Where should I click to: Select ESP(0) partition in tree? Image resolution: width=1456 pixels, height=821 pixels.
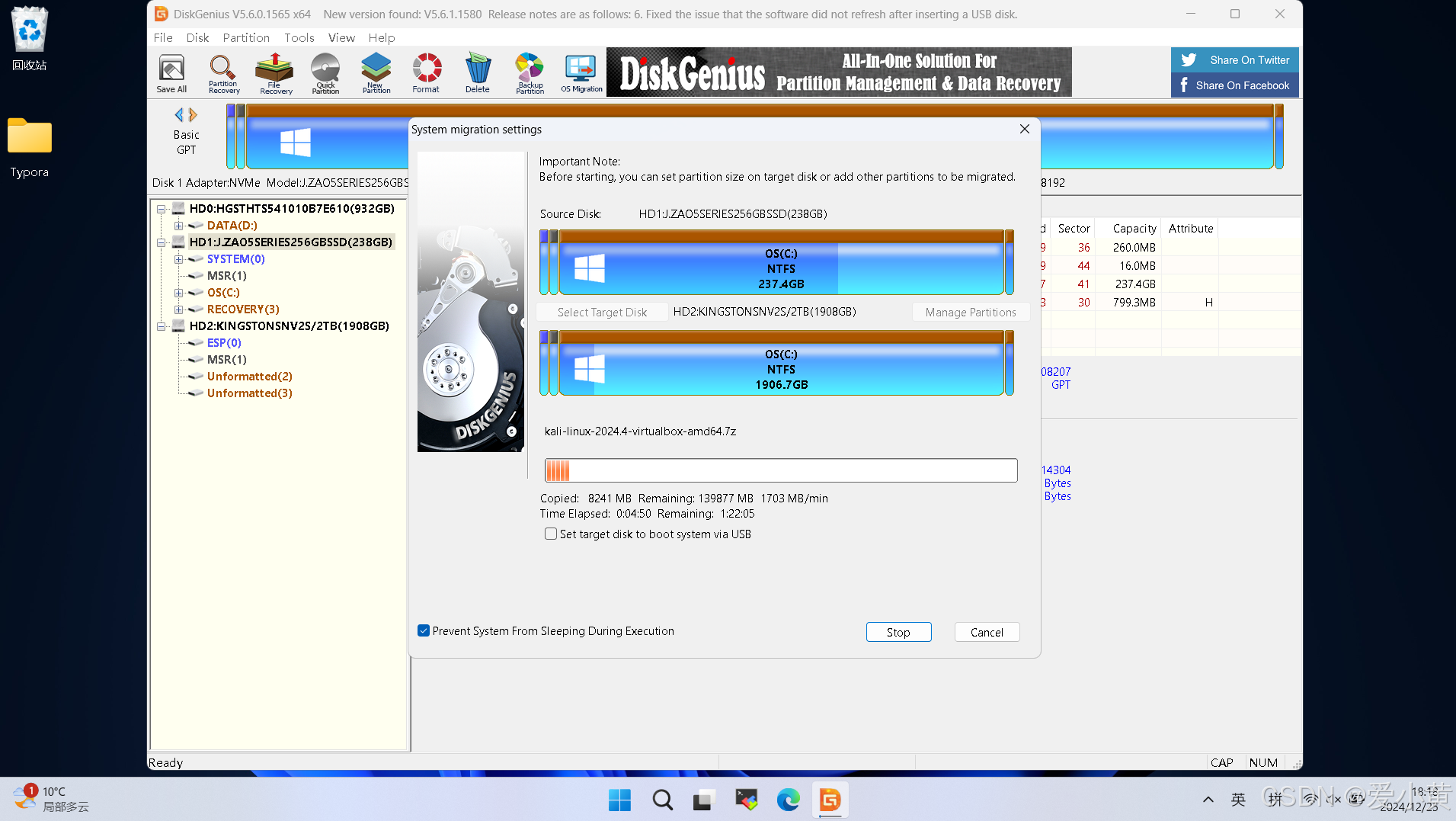pos(224,343)
